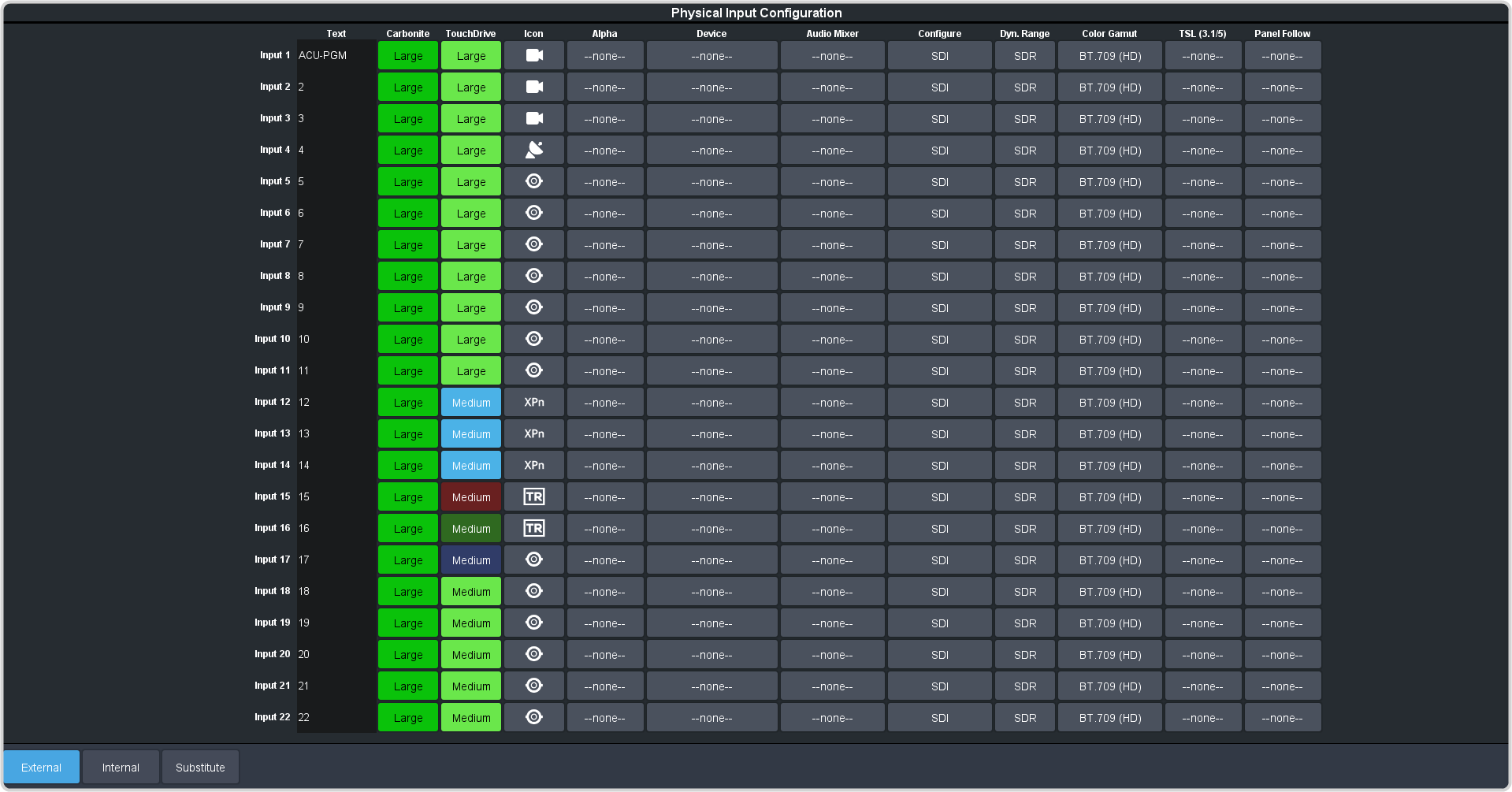Click the ACU-PGM text field for Input 1
This screenshot has width=1512, height=792.
coord(336,56)
